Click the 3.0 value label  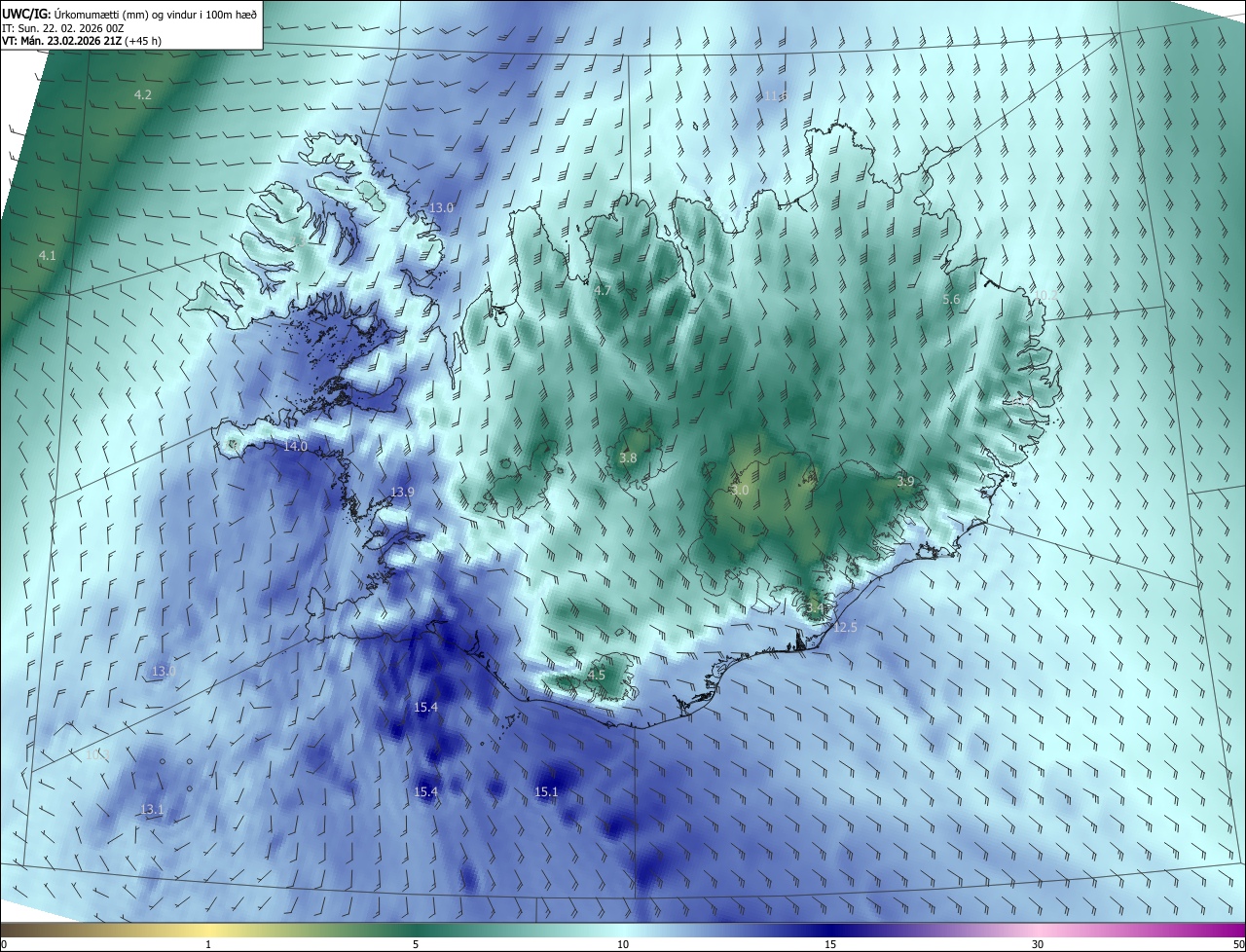pos(740,491)
